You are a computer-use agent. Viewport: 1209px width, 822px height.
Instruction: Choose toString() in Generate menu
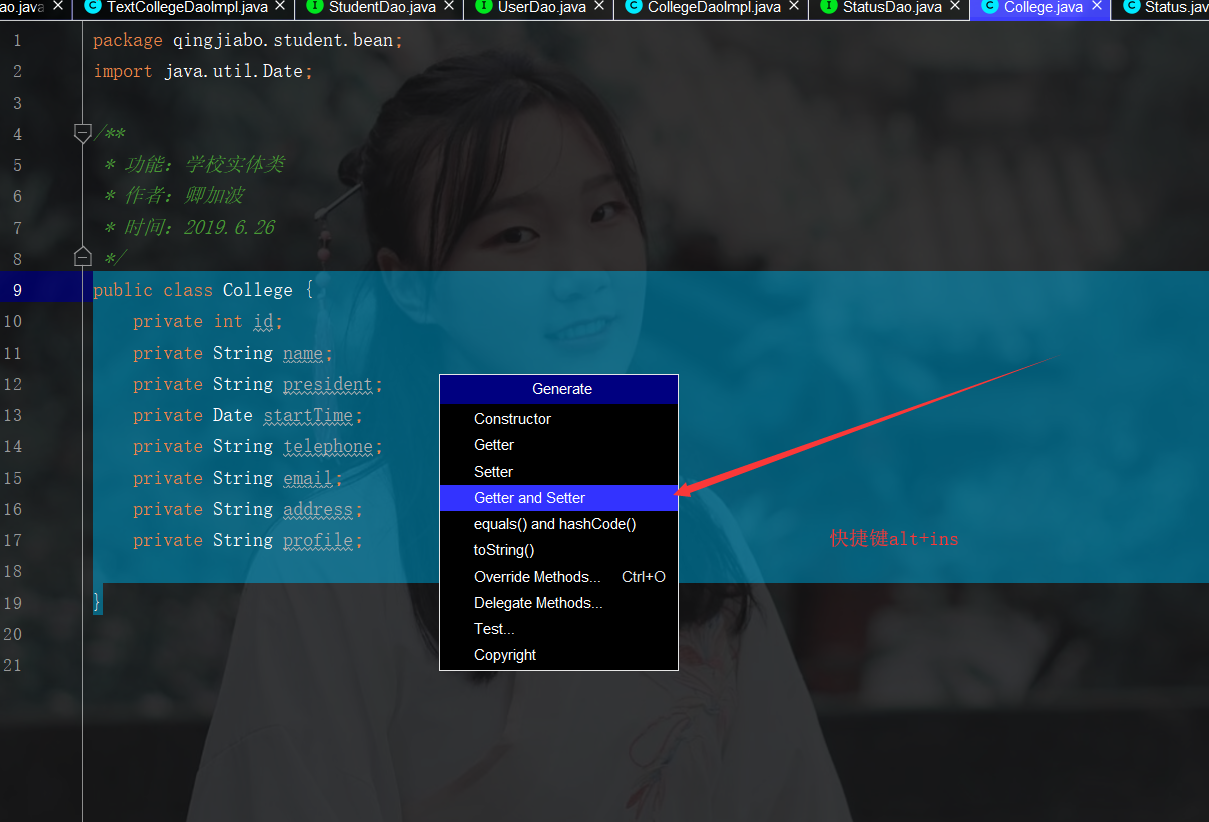559,550
